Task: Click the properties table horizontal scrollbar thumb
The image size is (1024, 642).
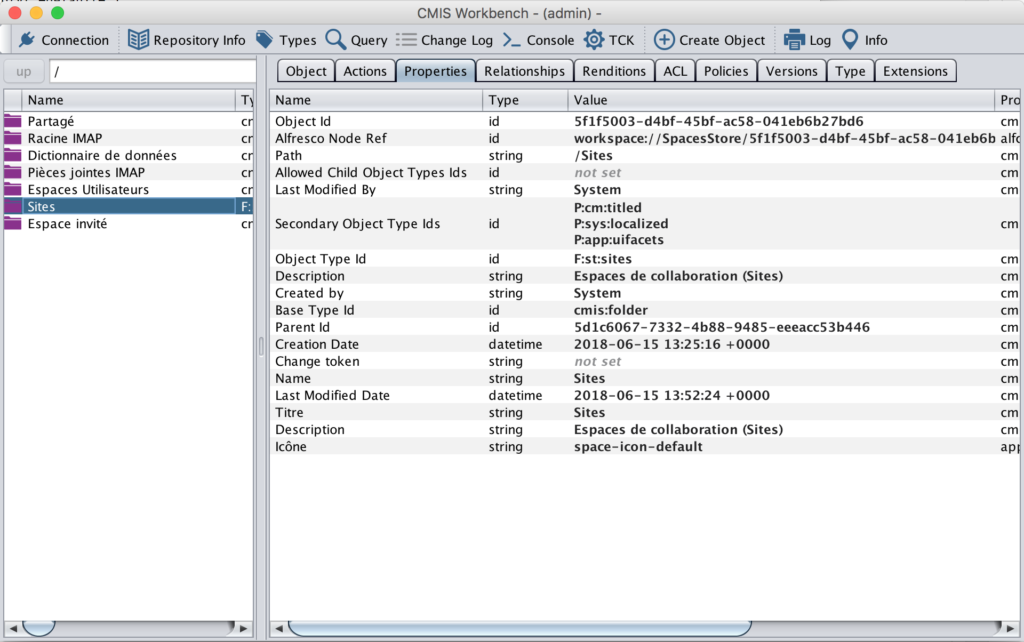Action: (x=519, y=628)
